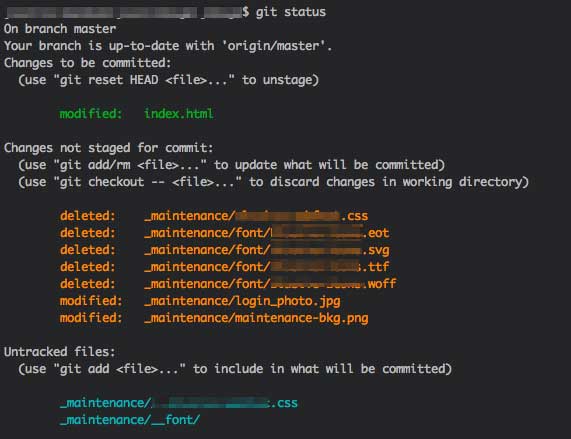
Task: Click the 'deleted:' label on the .woff row
Action: point(87,284)
